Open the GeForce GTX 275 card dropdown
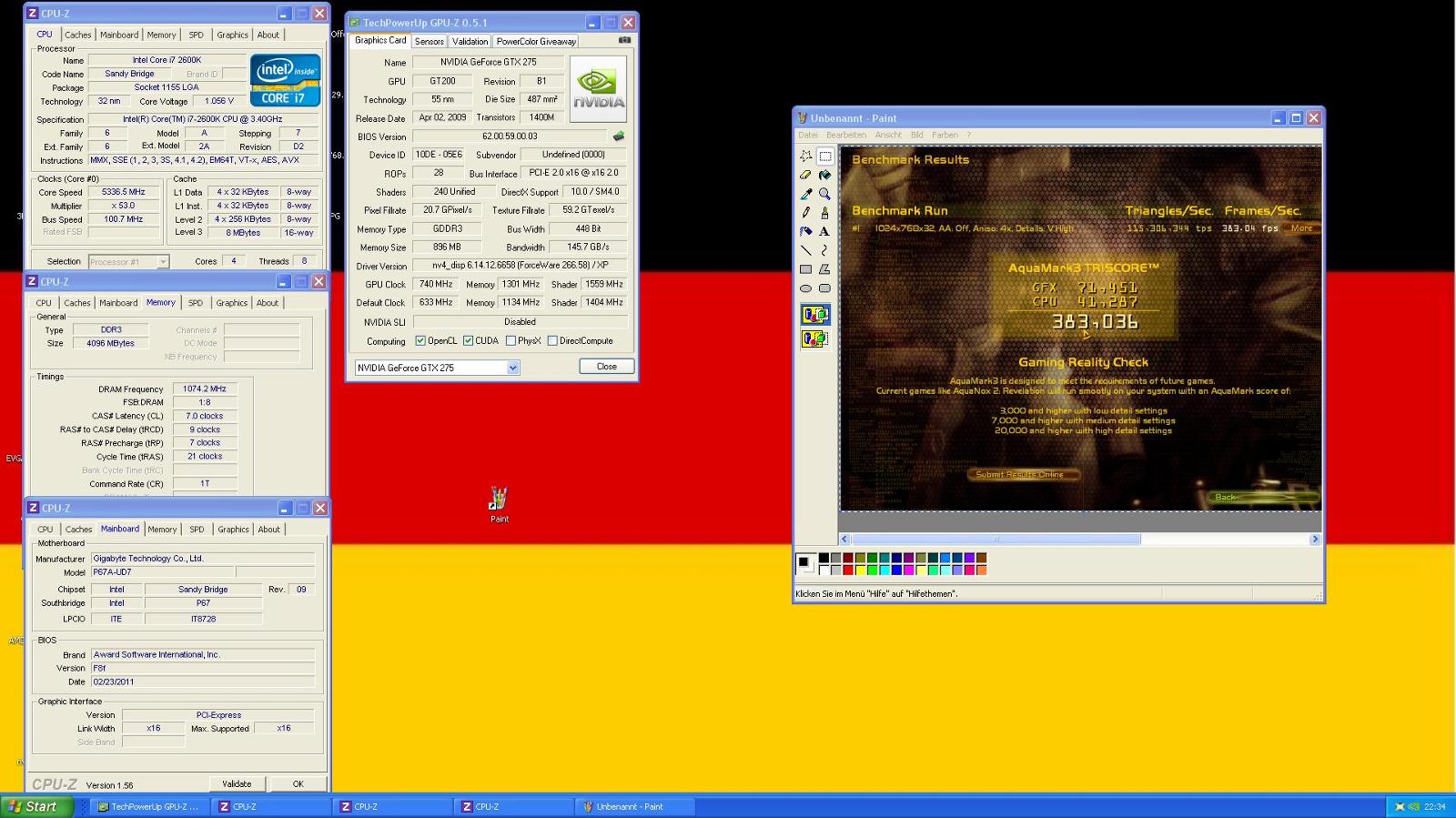The width and height of the screenshot is (1456, 818). 512,368
